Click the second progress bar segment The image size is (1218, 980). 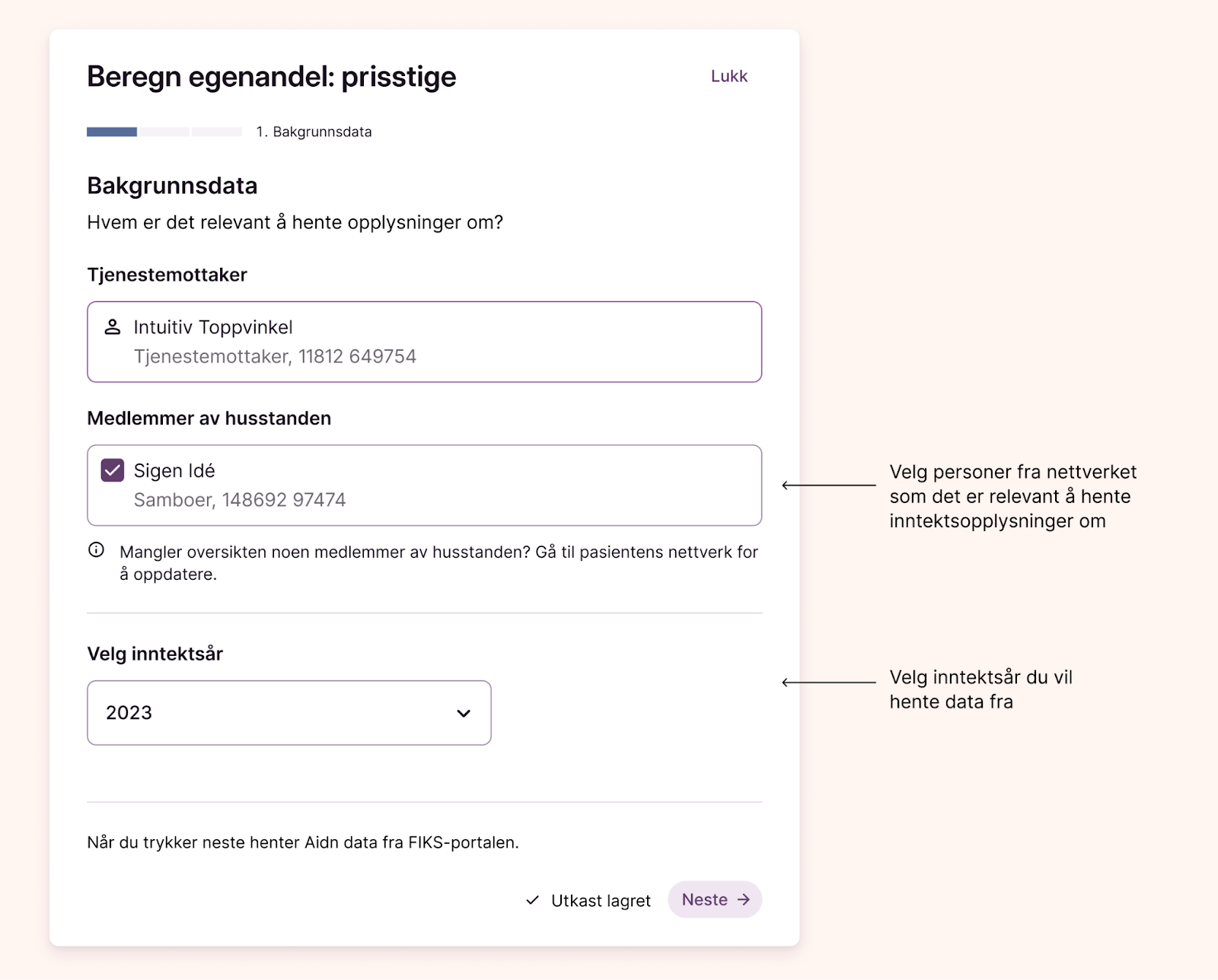164,132
